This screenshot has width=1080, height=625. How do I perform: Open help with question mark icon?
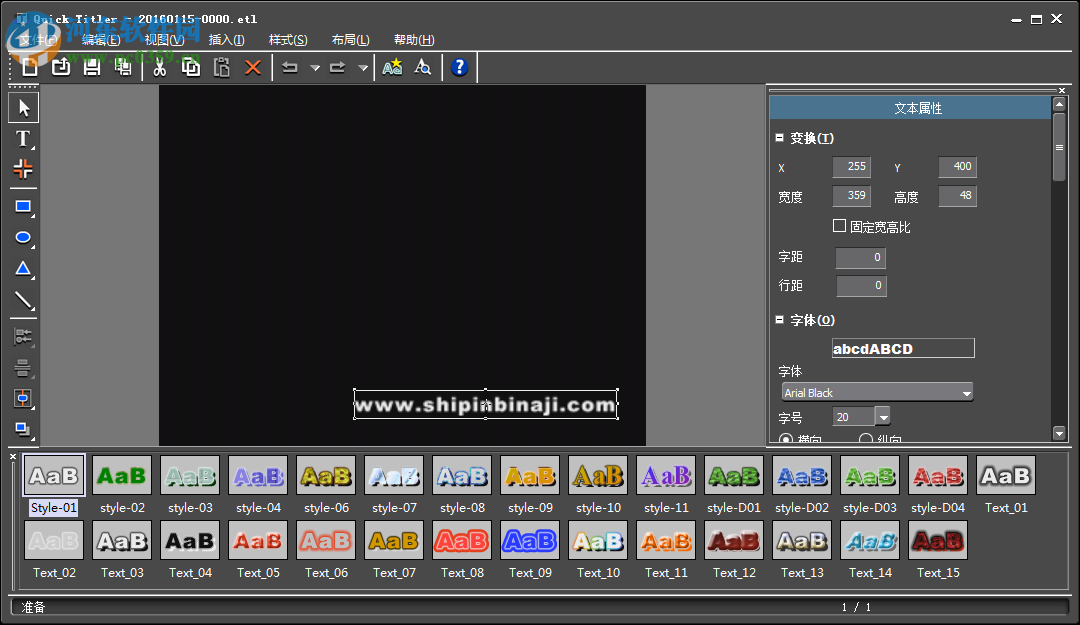click(459, 68)
